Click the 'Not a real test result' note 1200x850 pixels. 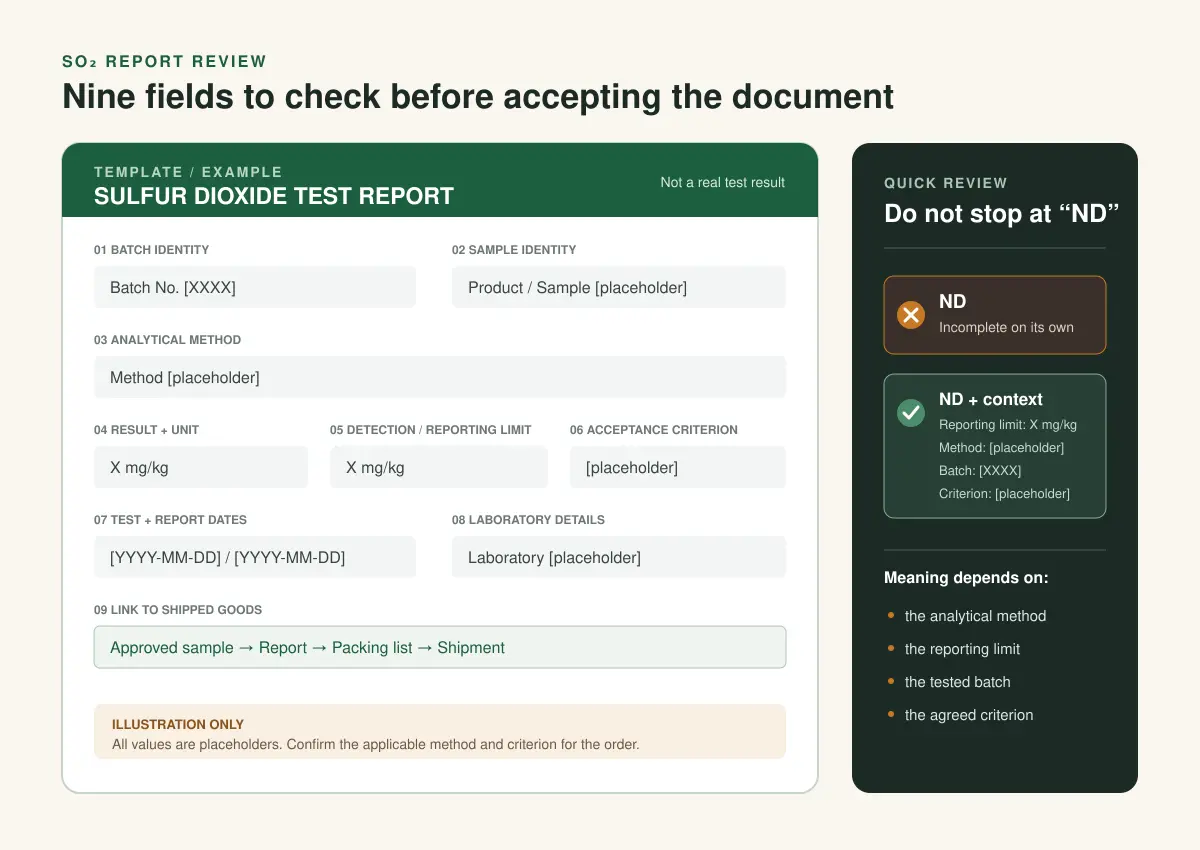pyautogui.click(x=723, y=182)
